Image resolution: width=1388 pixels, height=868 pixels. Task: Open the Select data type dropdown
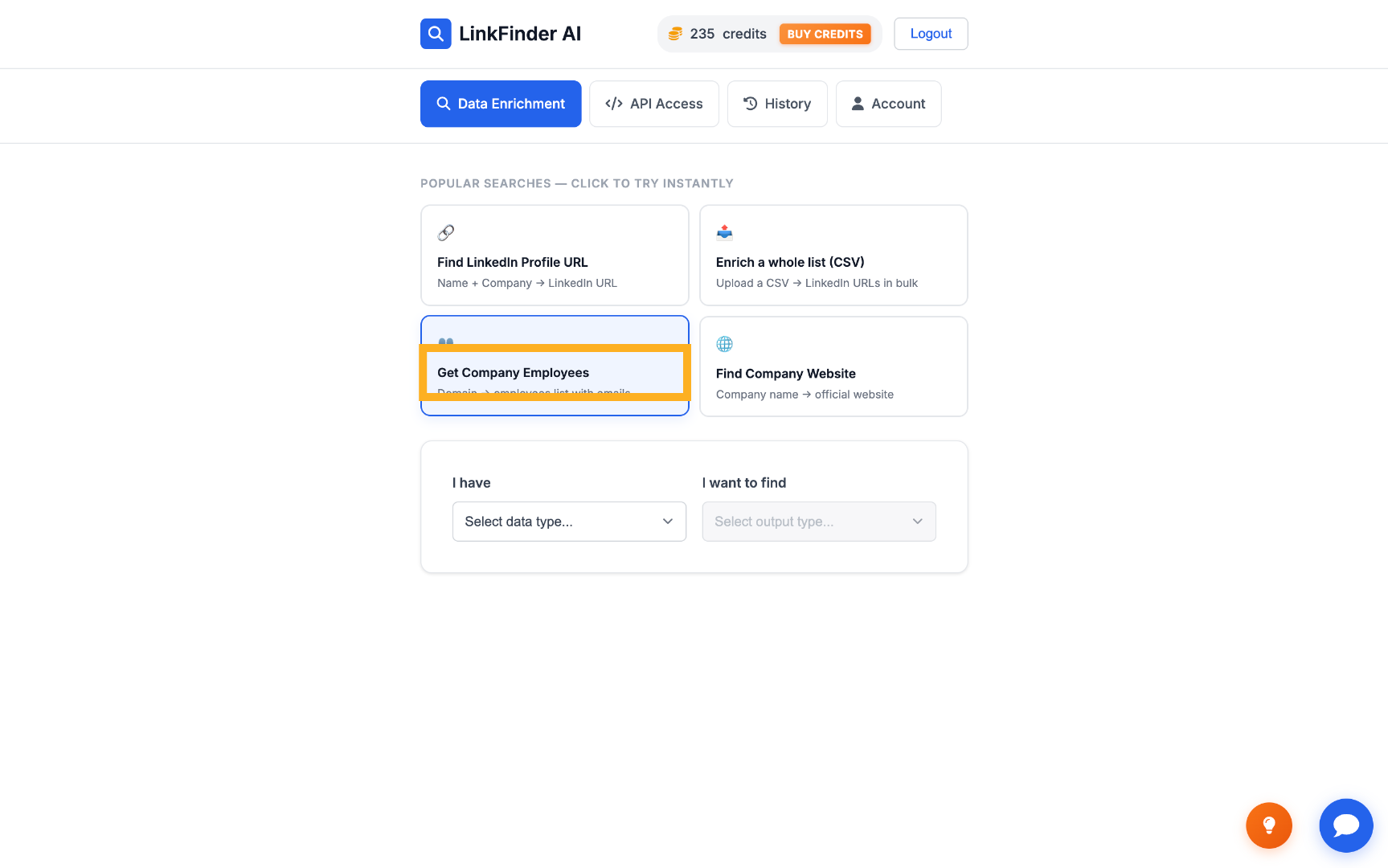(569, 522)
